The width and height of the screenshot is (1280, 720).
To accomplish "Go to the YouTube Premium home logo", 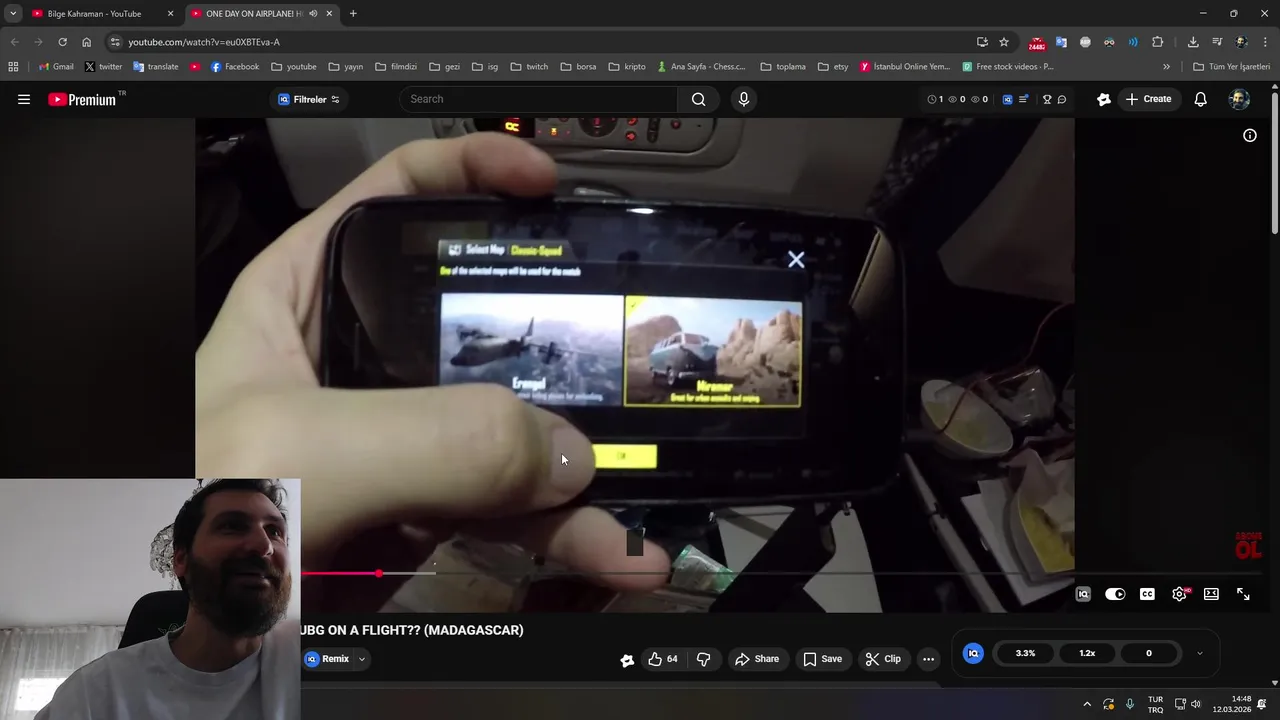I will click(86, 99).
